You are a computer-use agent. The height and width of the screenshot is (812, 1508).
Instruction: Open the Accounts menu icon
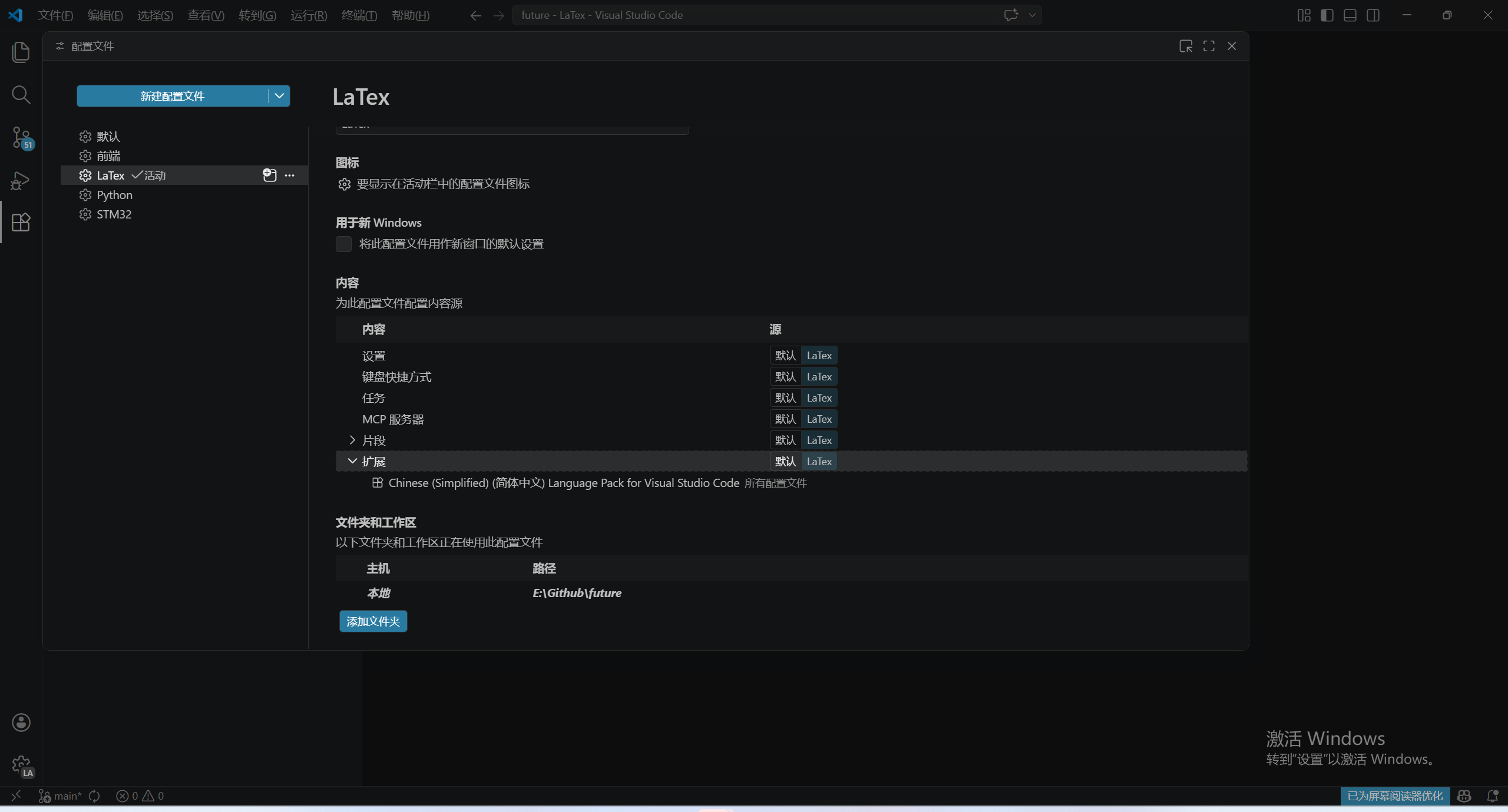tap(21, 722)
